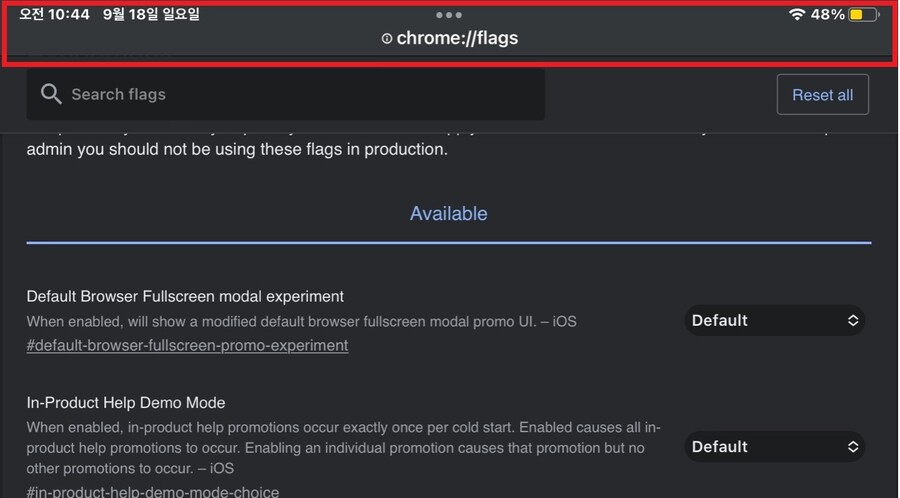This screenshot has width=900, height=498.
Task: Click the In-Product Help Demo Mode title
Action: 126,402
